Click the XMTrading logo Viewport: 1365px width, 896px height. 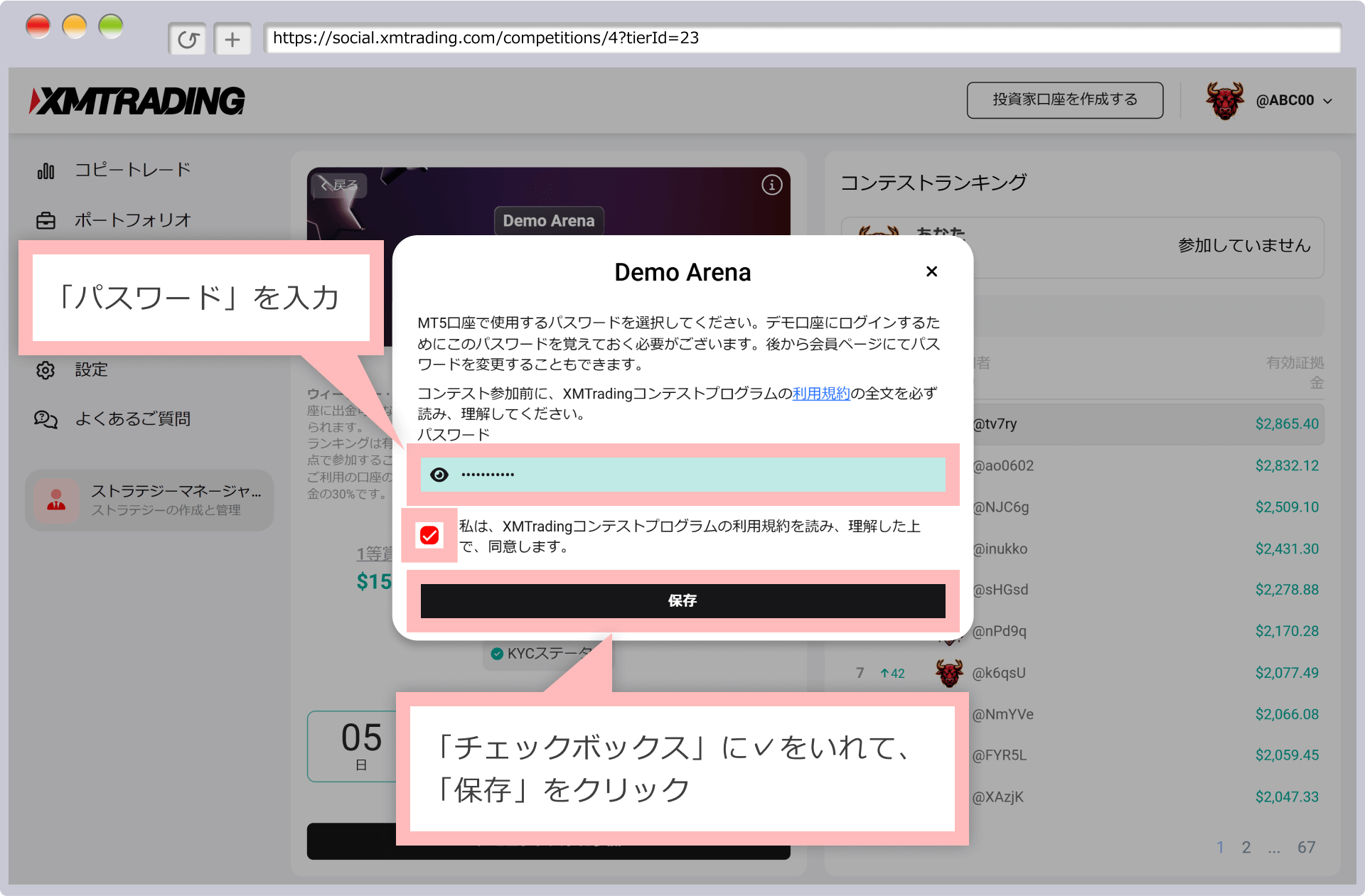point(137,101)
